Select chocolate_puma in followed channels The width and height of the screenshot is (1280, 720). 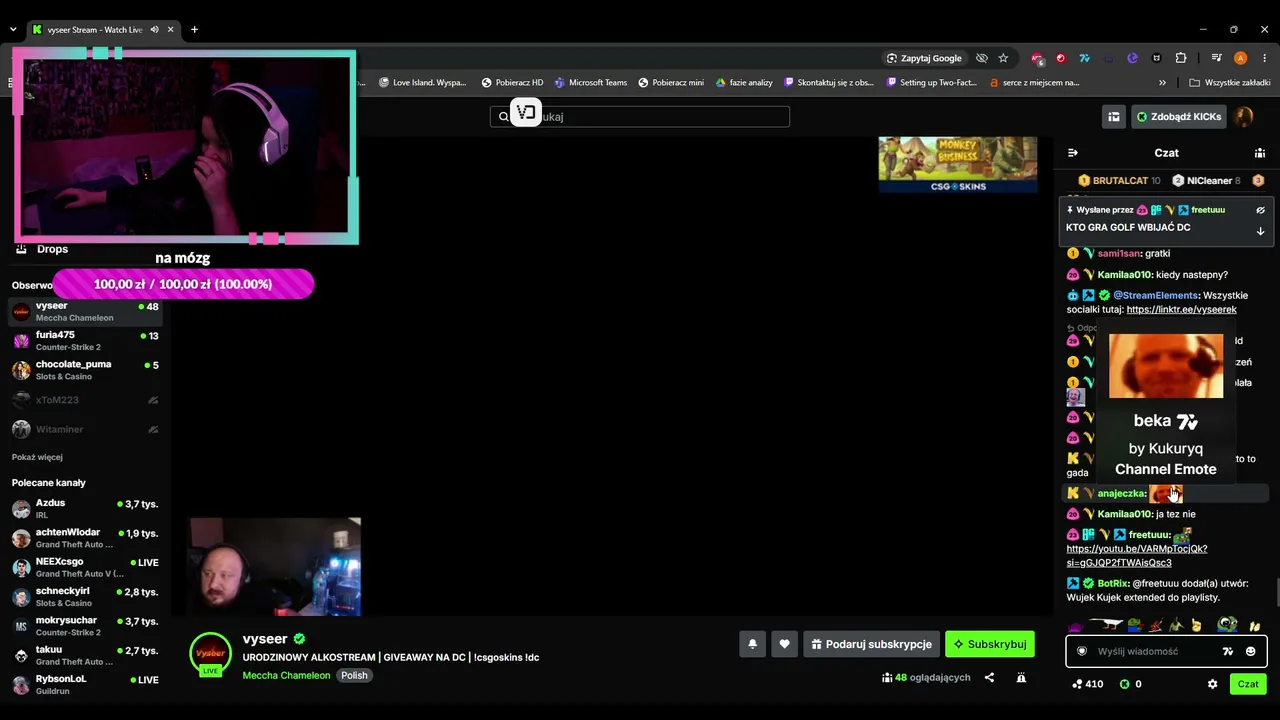[x=85, y=370]
